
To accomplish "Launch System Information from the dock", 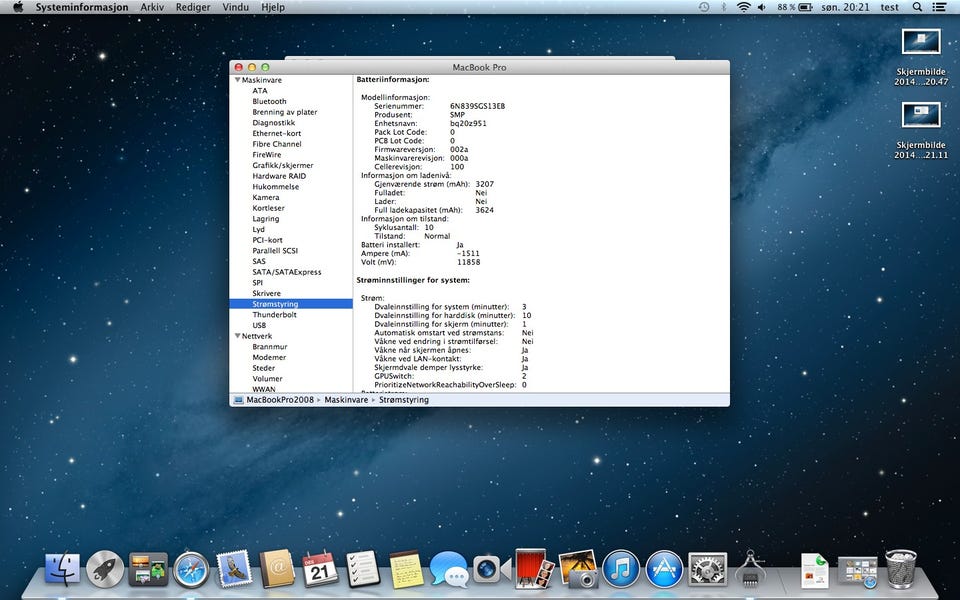I will [x=750, y=570].
